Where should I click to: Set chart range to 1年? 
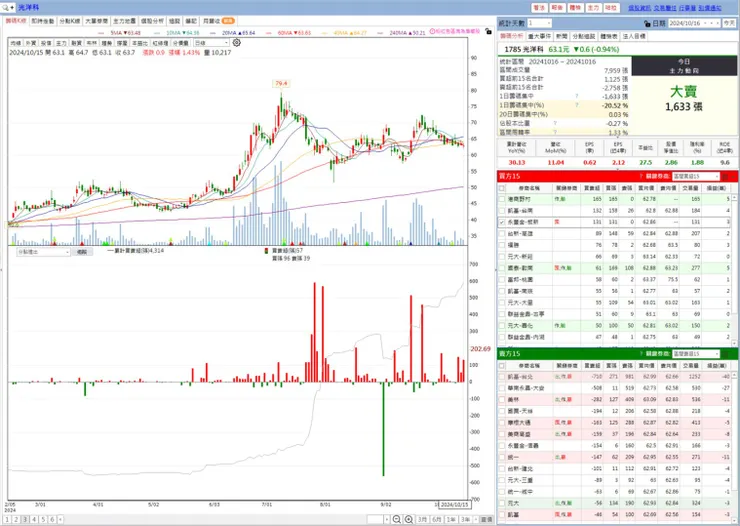click(x=451, y=519)
